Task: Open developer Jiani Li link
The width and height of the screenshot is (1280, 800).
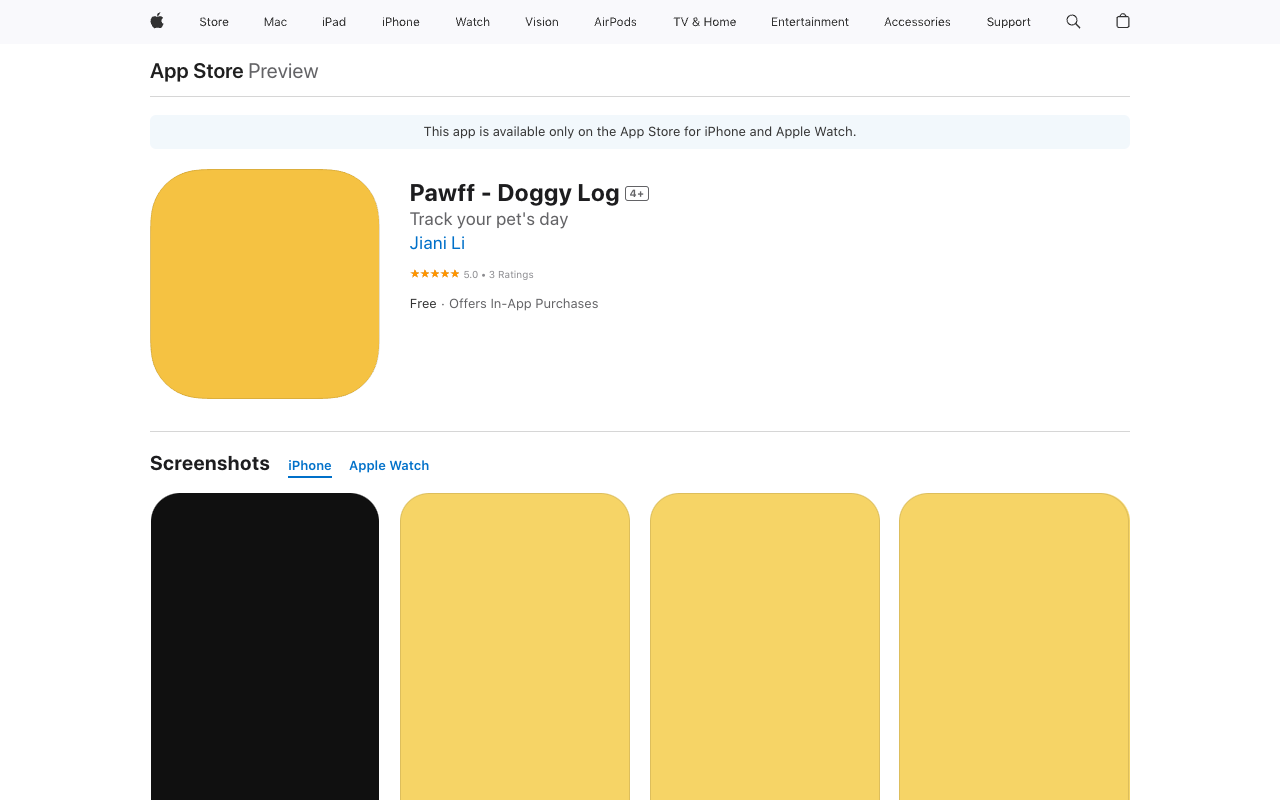Action: 437,243
